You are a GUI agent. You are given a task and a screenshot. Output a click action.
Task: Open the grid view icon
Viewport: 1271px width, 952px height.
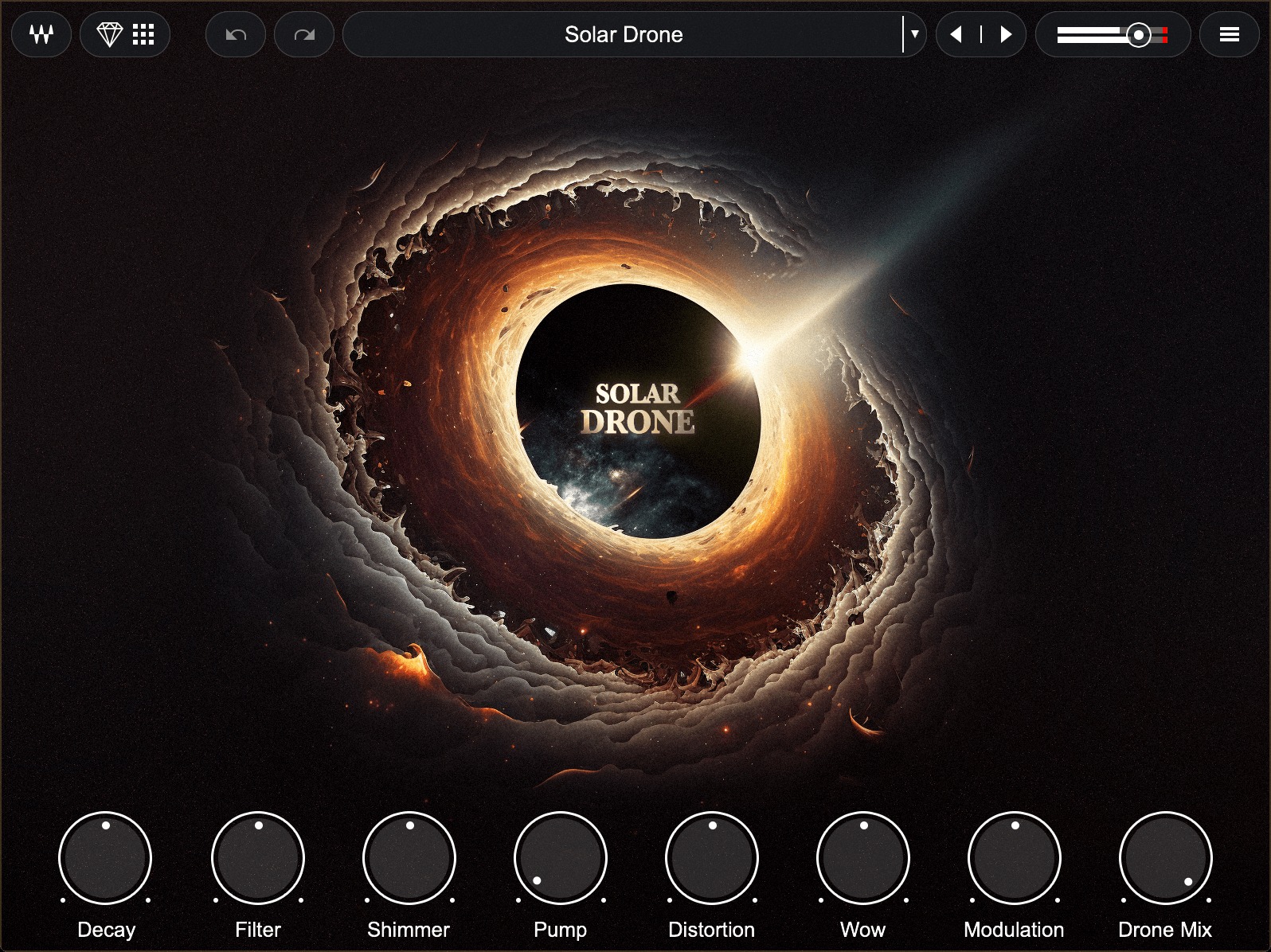(143, 34)
